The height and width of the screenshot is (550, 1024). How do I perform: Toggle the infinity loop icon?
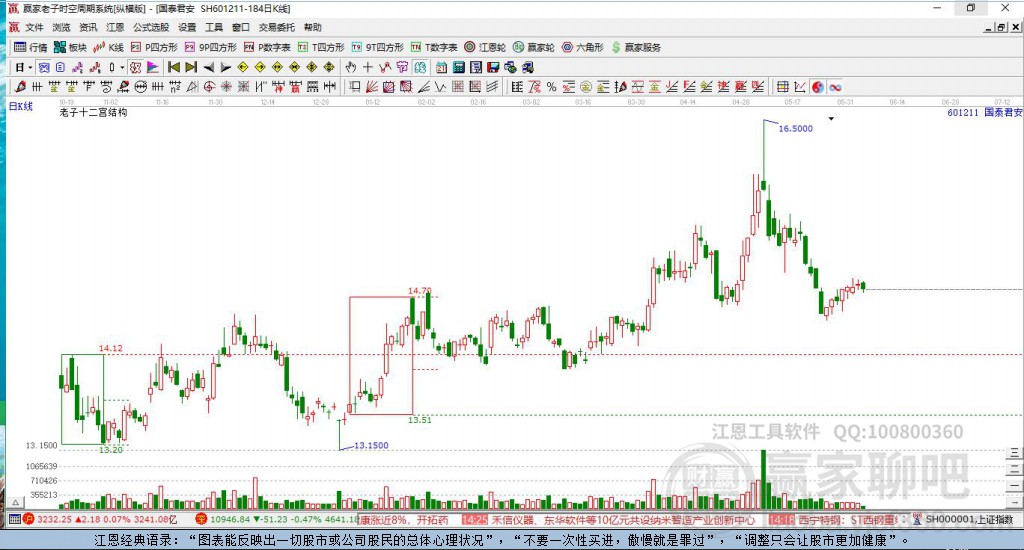tap(835, 86)
